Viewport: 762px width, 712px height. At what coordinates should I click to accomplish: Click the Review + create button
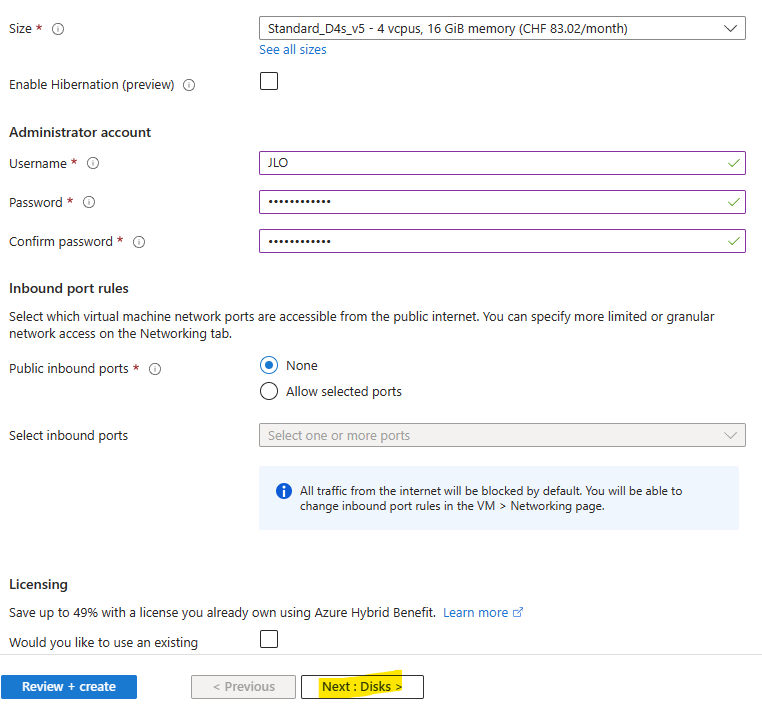69,687
